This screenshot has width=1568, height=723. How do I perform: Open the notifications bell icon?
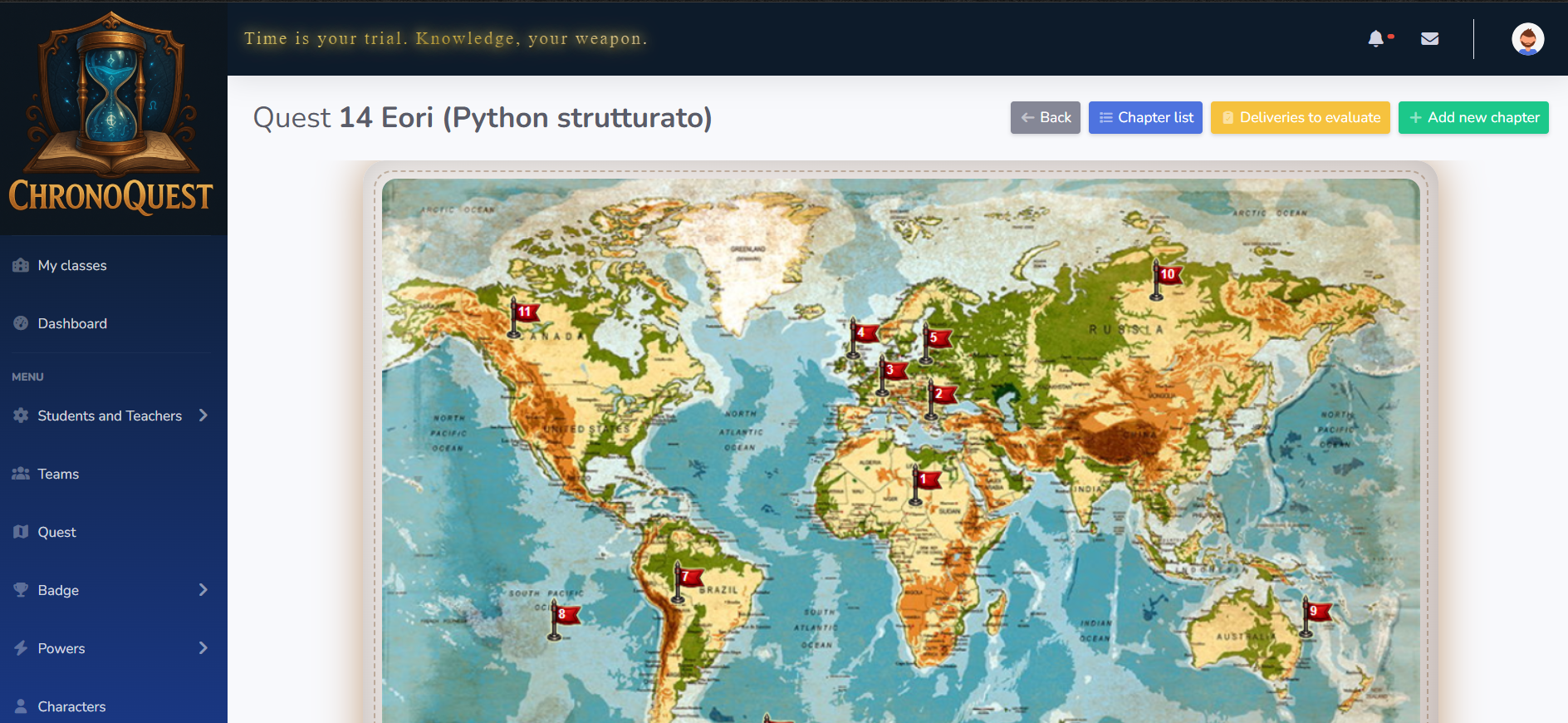1376,39
